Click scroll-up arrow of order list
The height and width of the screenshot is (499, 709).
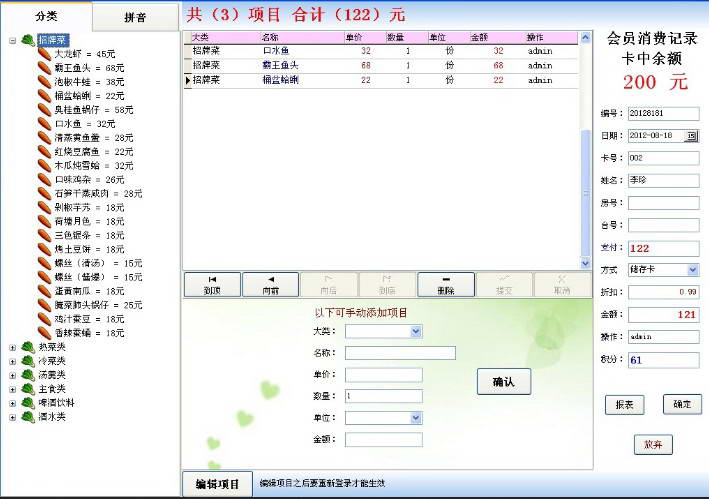pos(585,38)
